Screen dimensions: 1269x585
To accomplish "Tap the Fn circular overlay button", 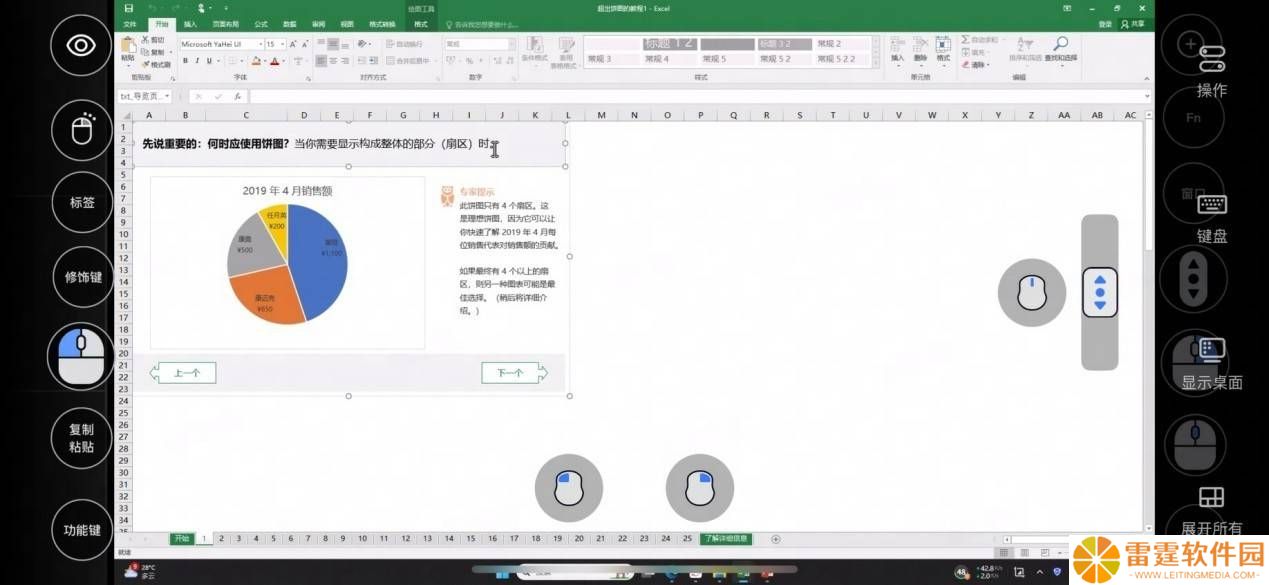I will coord(1193,118).
